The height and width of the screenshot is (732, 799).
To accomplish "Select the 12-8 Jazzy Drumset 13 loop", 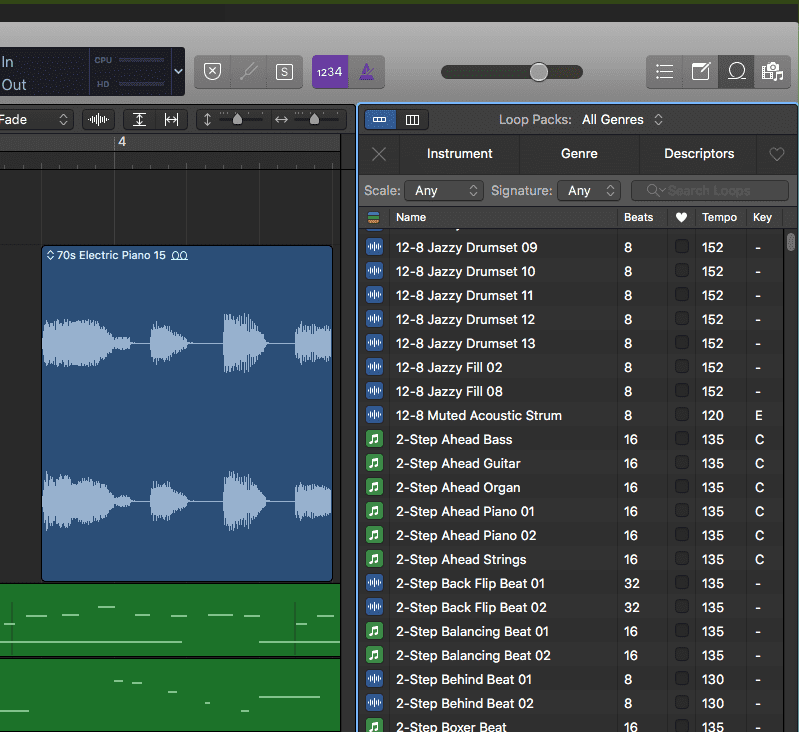I will pos(571,343).
